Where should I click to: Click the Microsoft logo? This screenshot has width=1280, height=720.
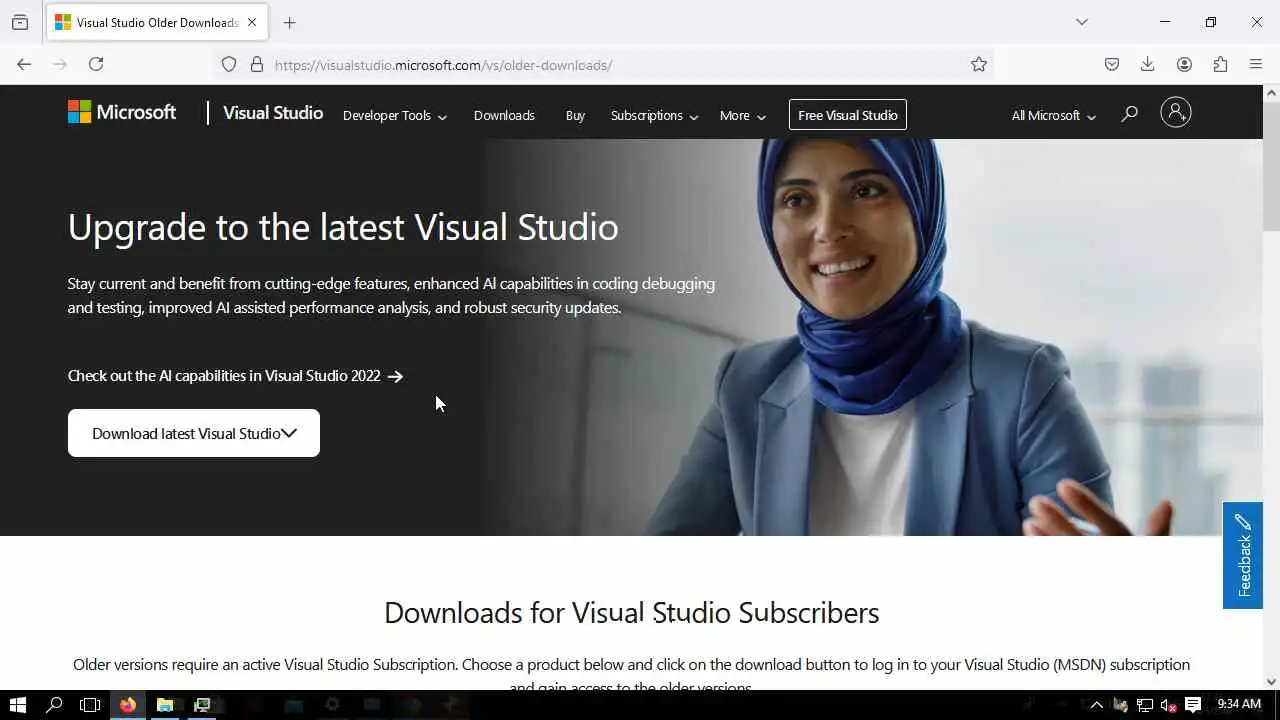pos(122,112)
